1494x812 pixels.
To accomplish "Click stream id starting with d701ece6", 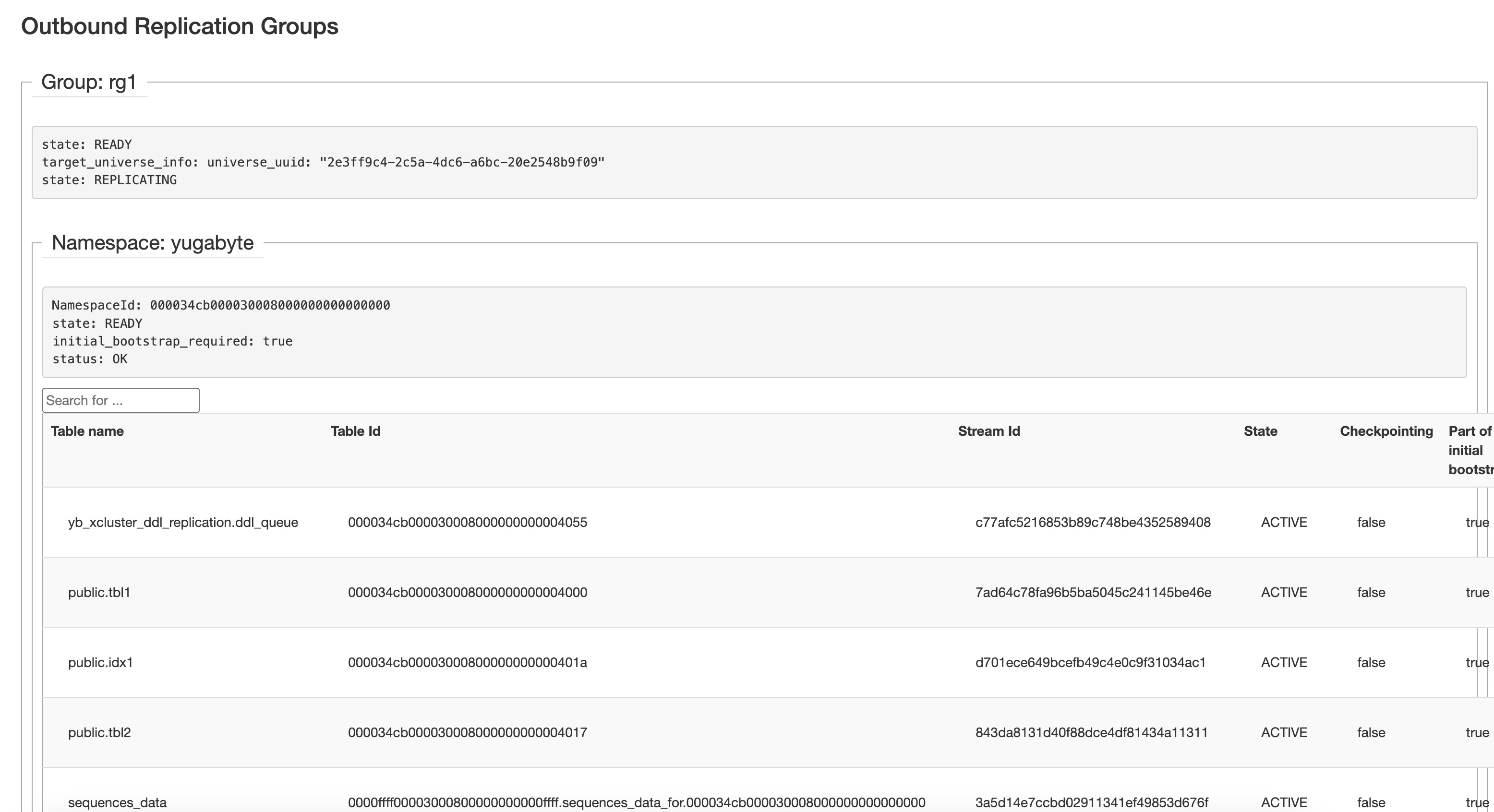I will point(1090,662).
